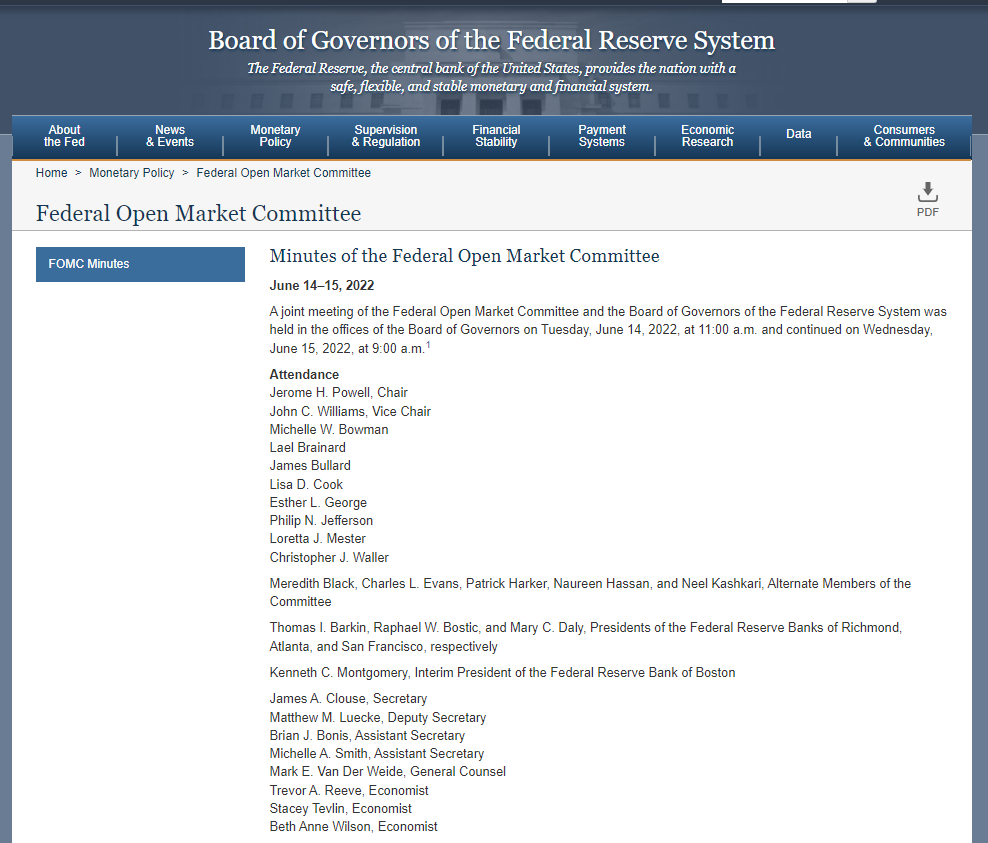Select Monetary Policy in the navigation bar
Screen dimensions: 988x843
pyautogui.click(x=275, y=136)
